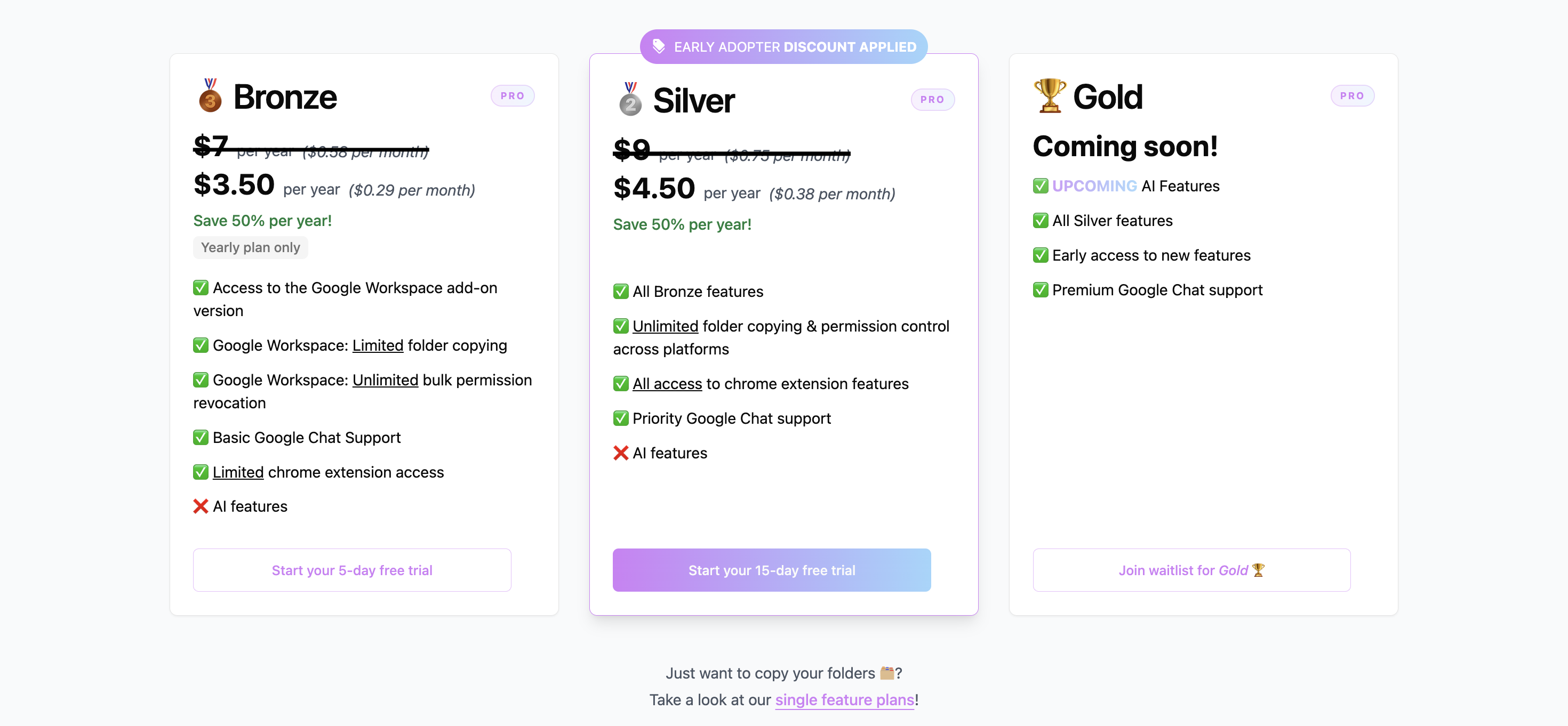Click the PRO badge on the Gold card
This screenshot has width=1568, height=726.
pyautogui.click(x=1352, y=95)
